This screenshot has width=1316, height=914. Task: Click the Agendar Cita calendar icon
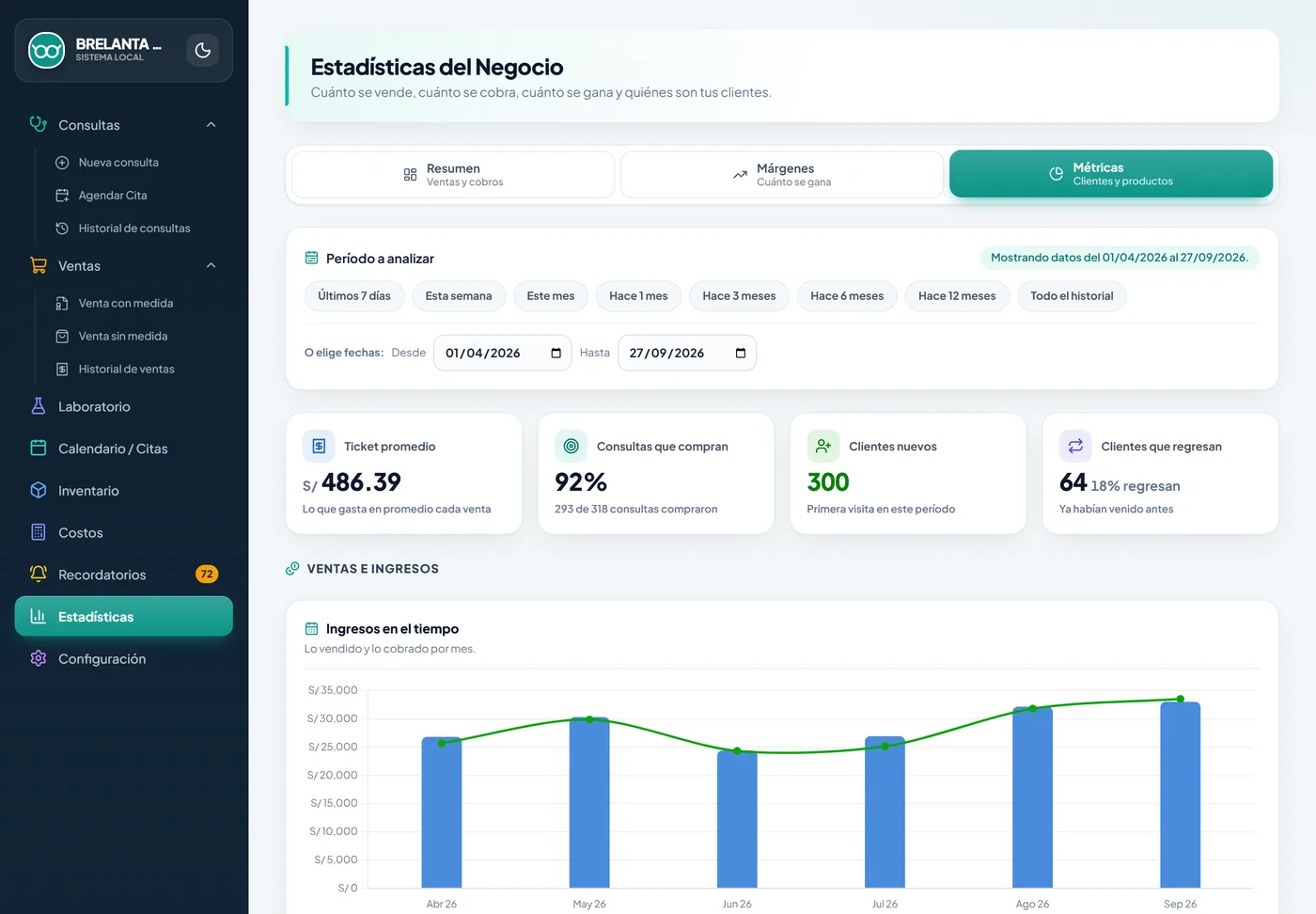62,196
